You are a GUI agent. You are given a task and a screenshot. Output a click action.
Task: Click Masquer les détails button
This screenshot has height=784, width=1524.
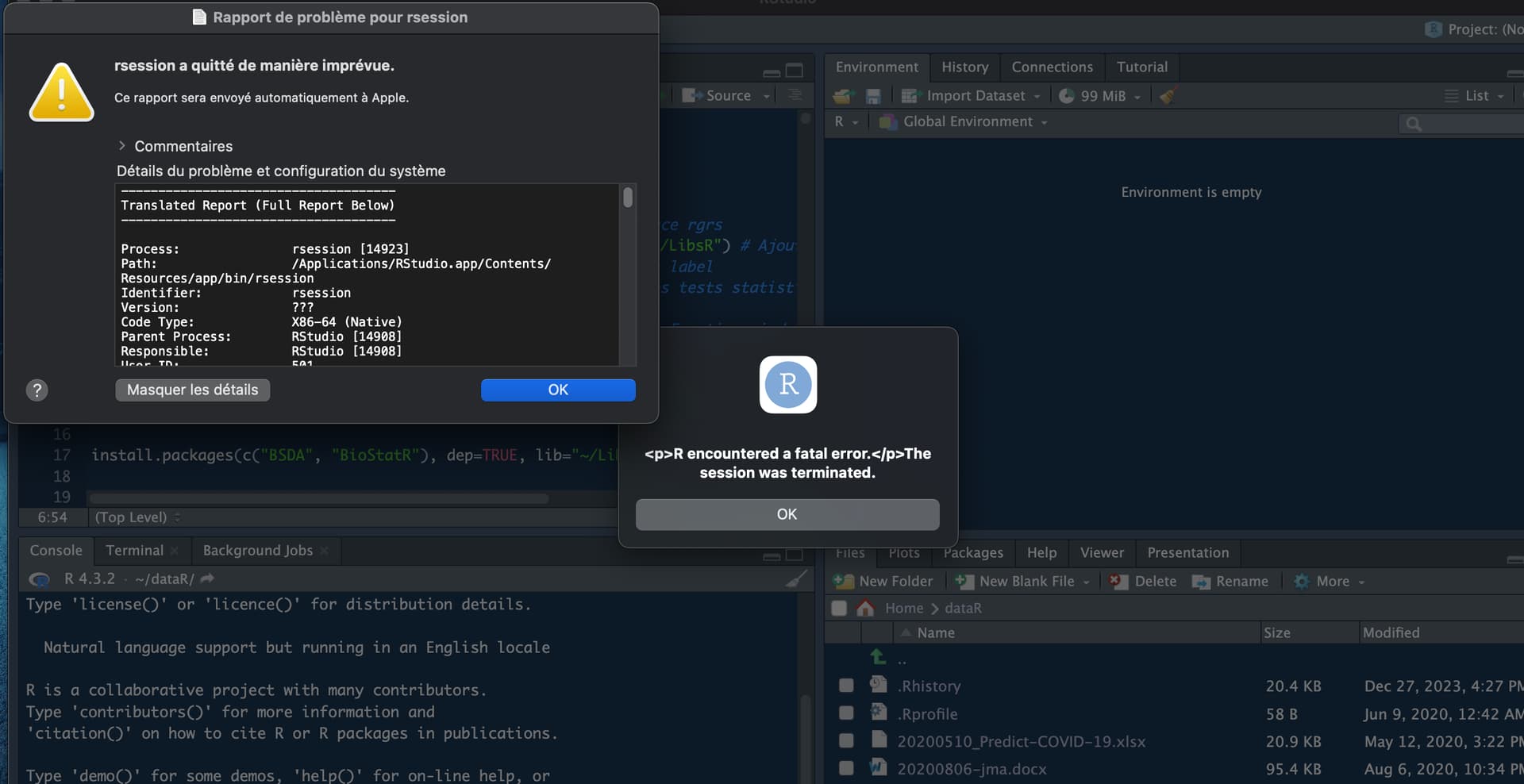[x=193, y=390]
